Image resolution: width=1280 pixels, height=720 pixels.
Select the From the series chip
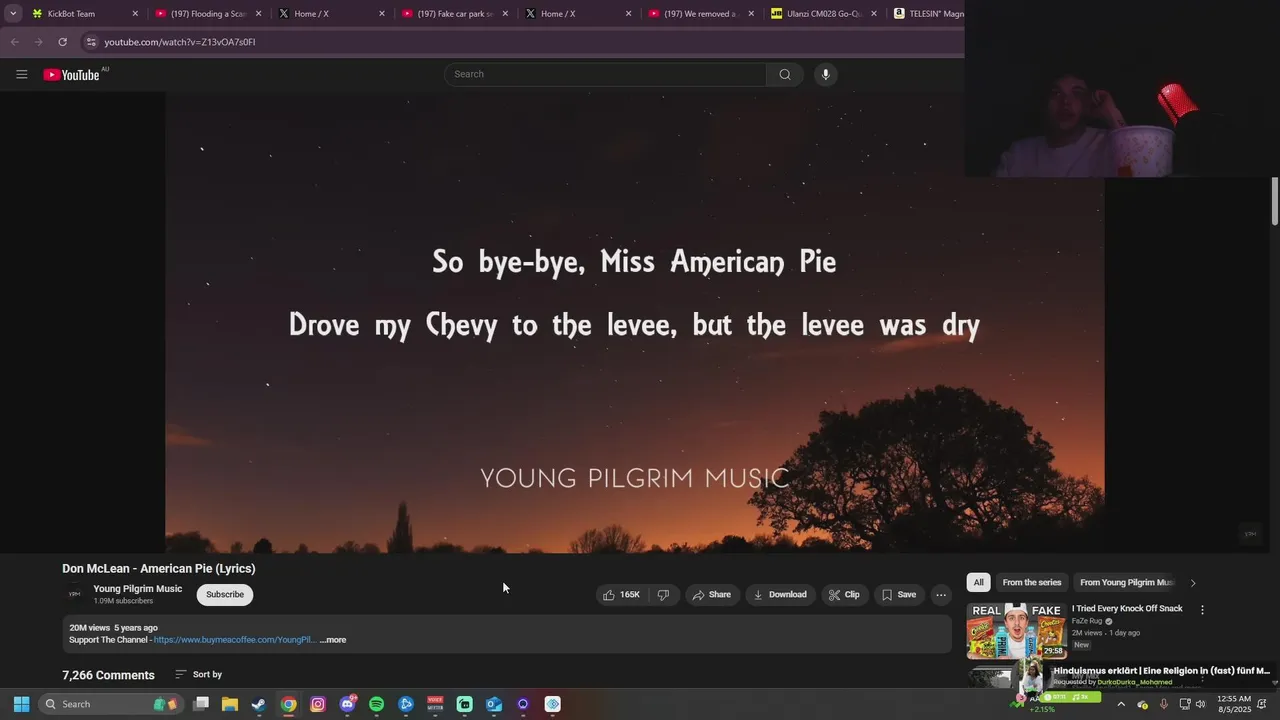point(1032,583)
